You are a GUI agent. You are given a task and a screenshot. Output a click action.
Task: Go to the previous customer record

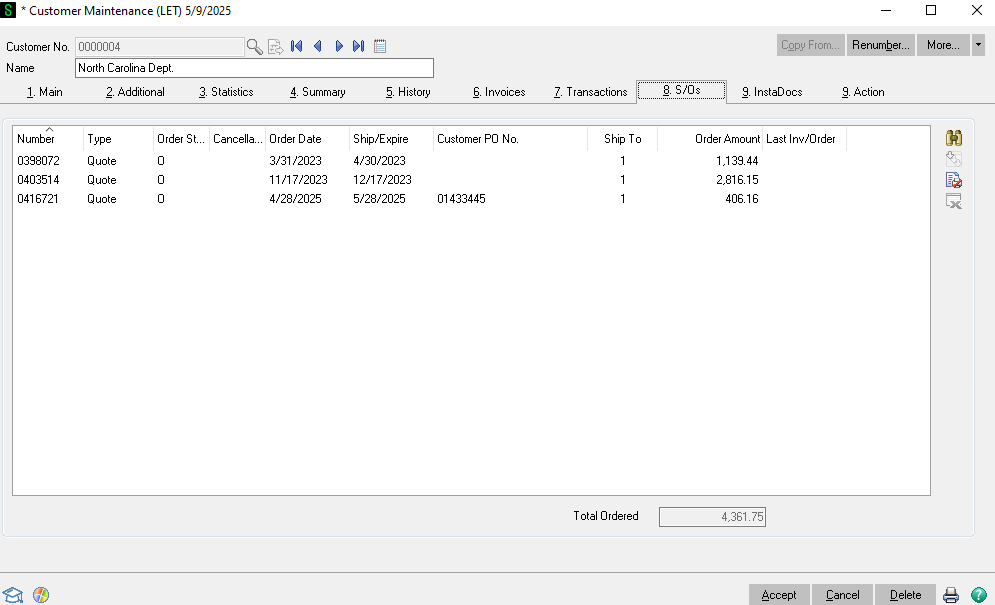coord(318,46)
